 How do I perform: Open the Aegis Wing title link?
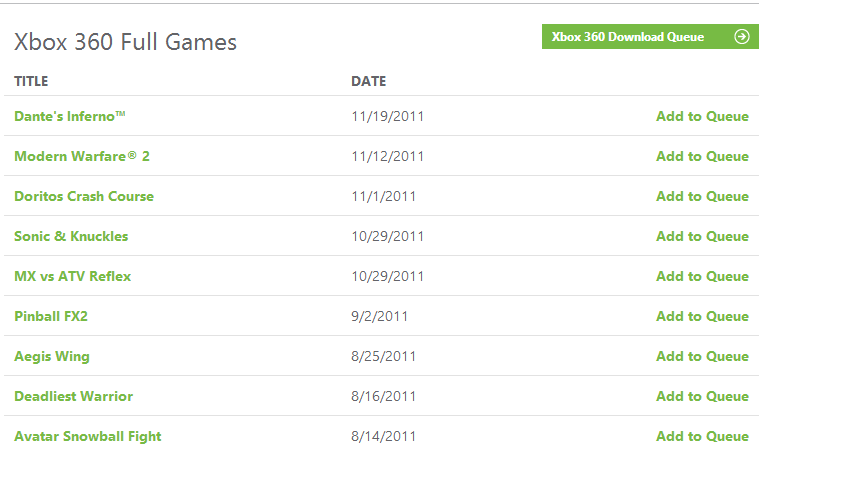click(x=52, y=357)
